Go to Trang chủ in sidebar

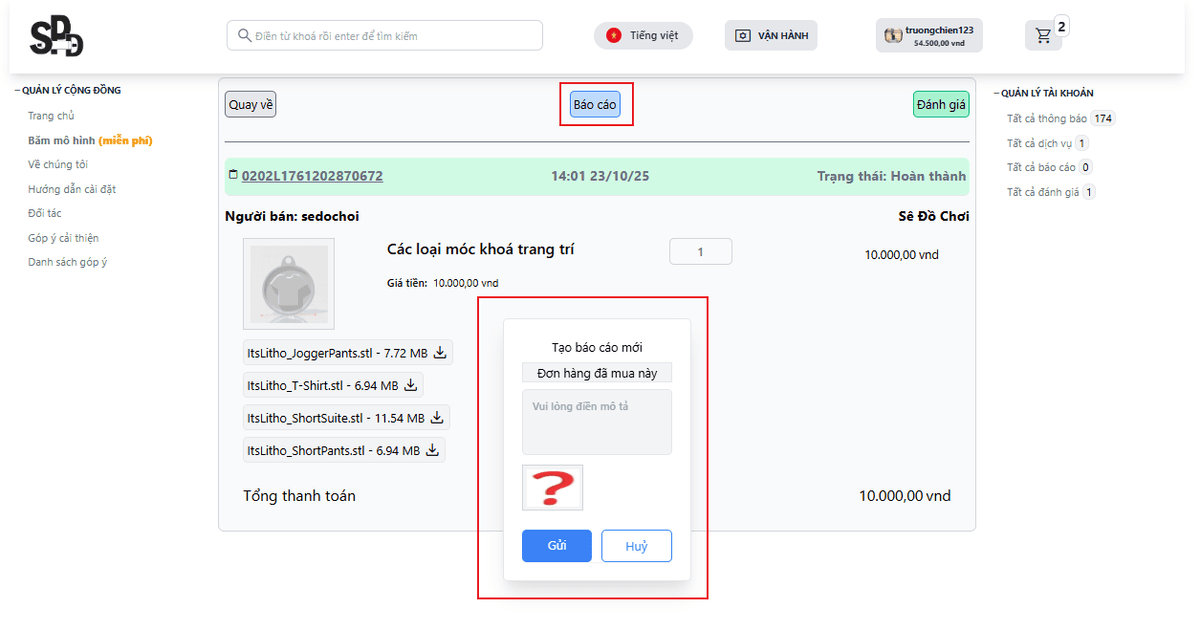pyautogui.click(x=51, y=116)
